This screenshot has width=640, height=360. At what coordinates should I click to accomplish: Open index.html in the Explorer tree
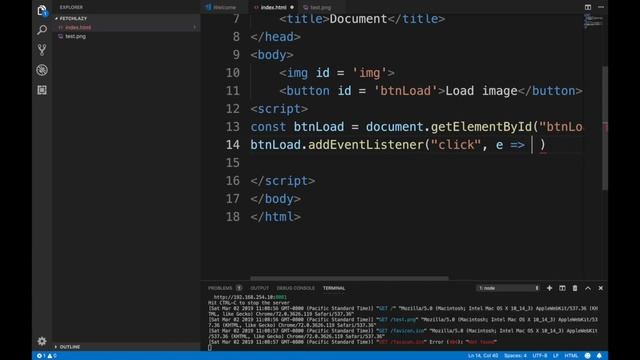pos(78,27)
